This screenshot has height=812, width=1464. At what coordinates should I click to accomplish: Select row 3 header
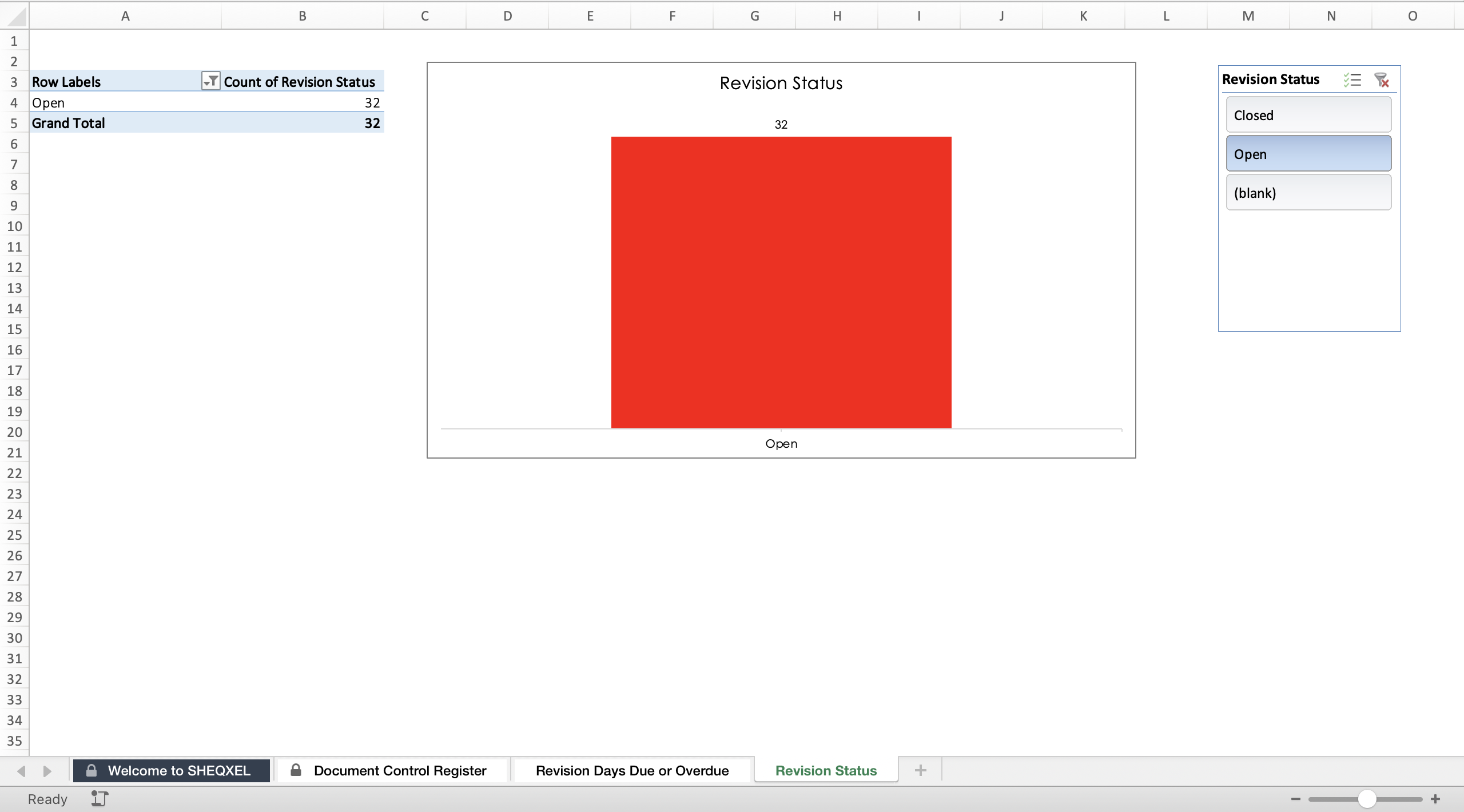[14, 82]
